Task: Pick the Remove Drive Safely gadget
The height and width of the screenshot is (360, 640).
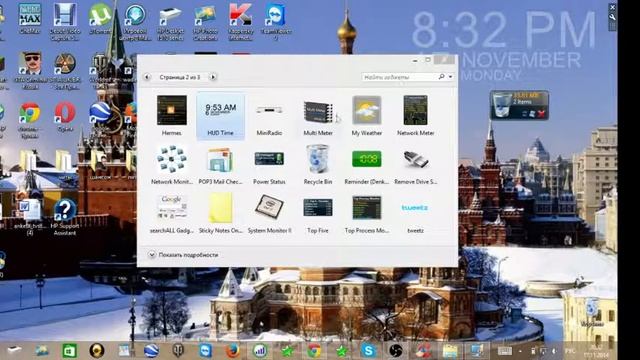Action: (x=416, y=165)
